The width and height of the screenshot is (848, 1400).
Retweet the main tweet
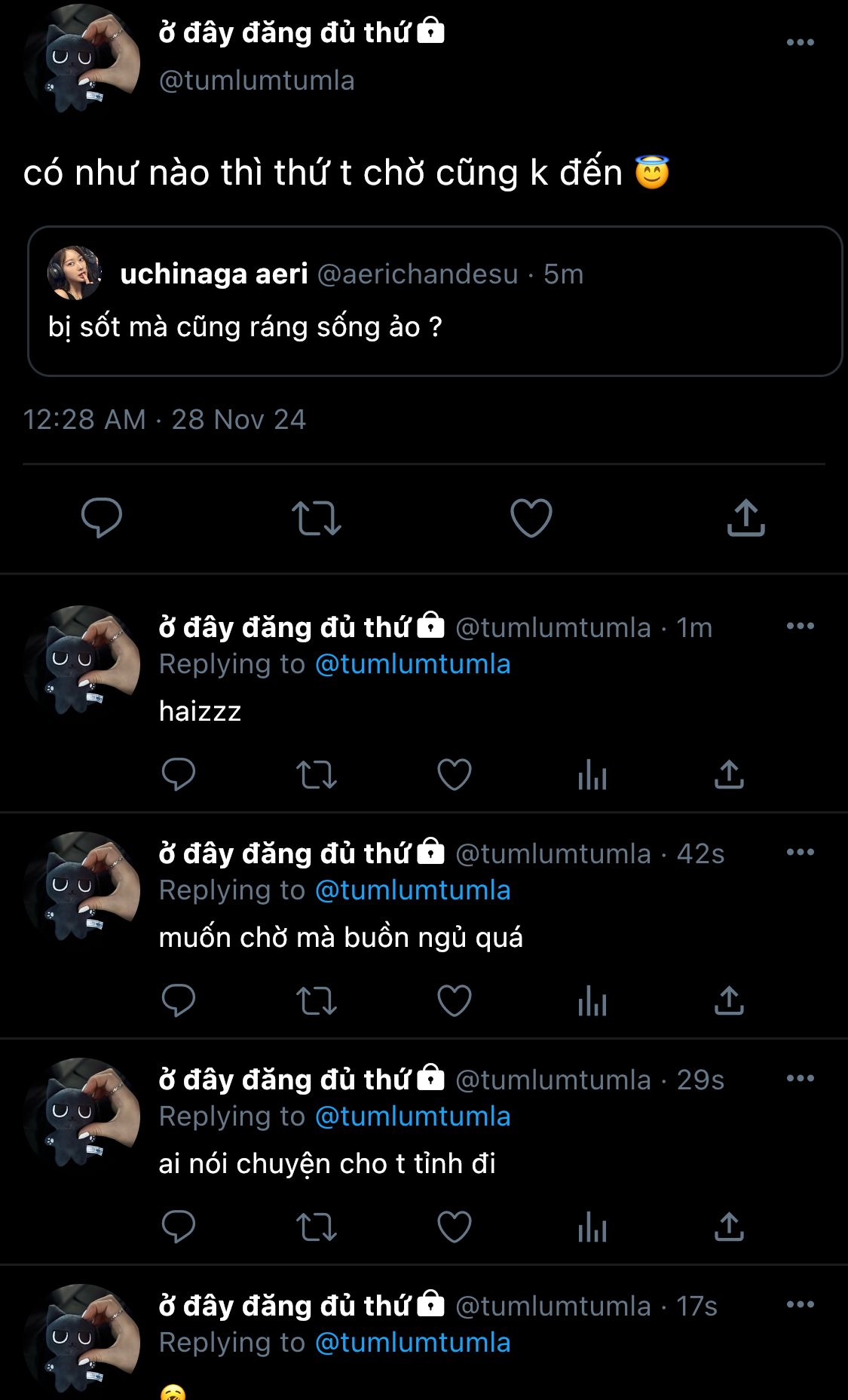click(317, 518)
